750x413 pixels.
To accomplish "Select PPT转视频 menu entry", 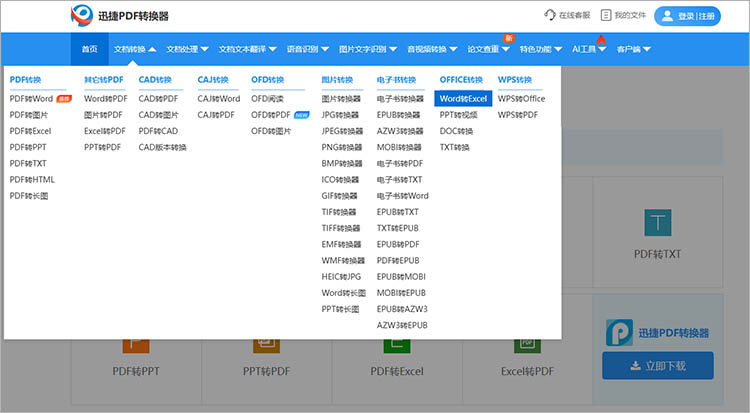I will [x=459, y=115].
